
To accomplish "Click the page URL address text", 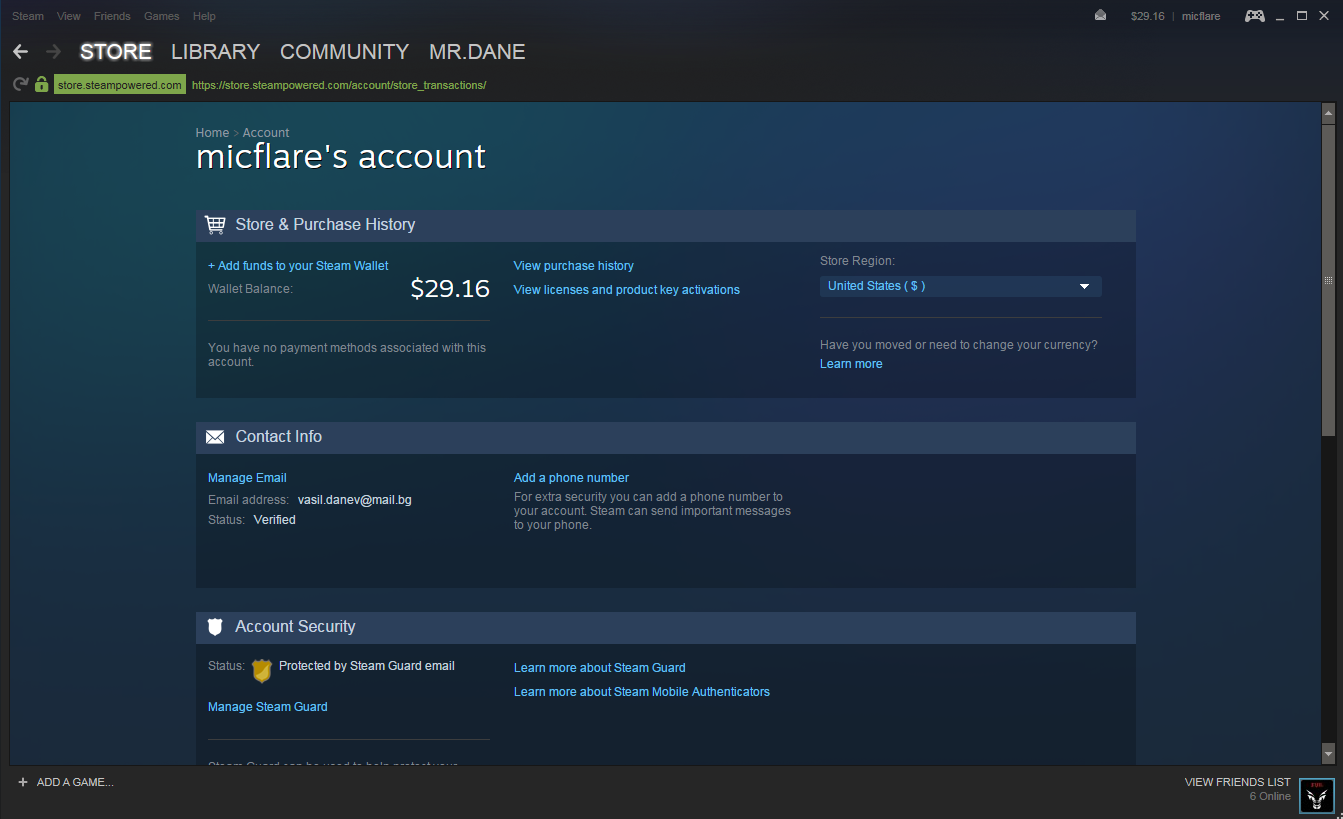I will point(339,85).
